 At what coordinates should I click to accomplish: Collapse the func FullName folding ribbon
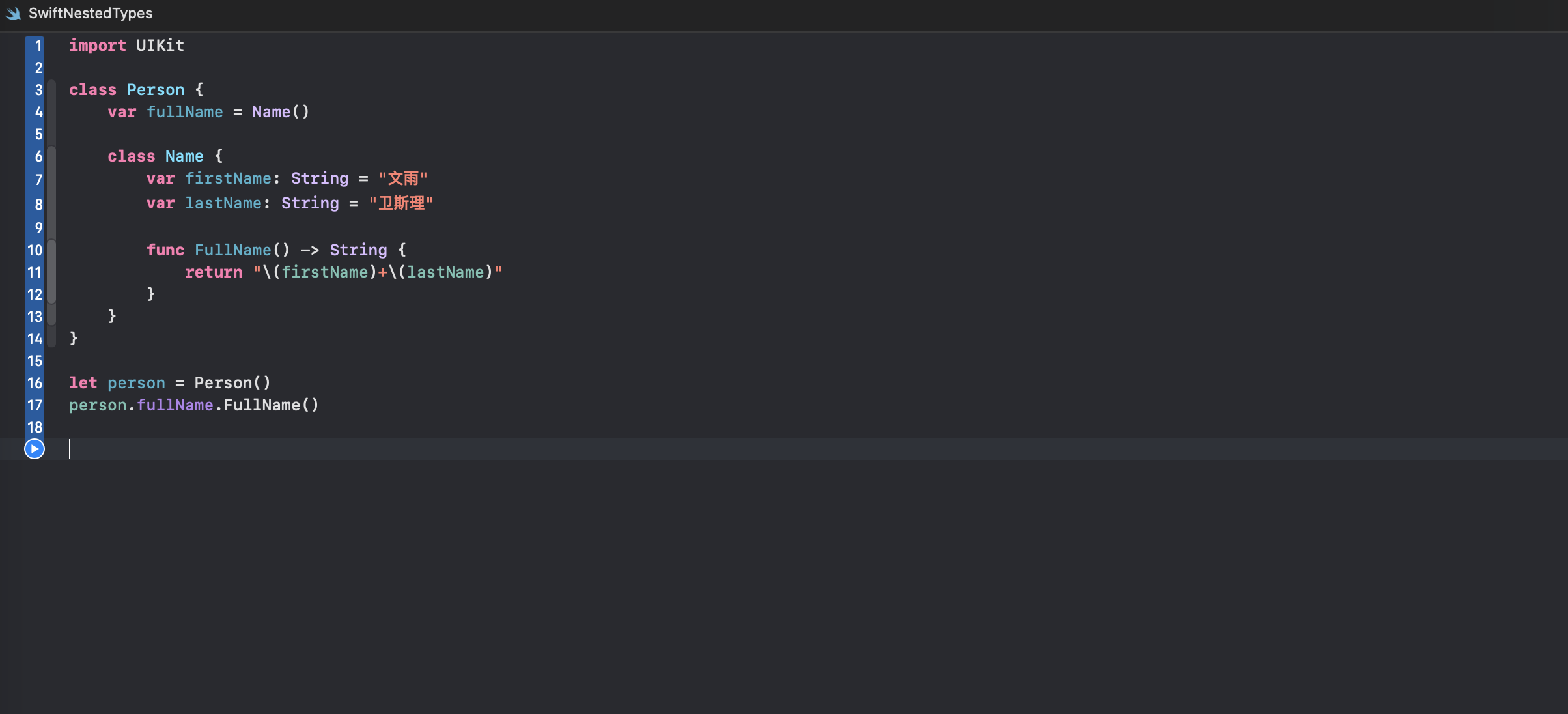(51, 272)
